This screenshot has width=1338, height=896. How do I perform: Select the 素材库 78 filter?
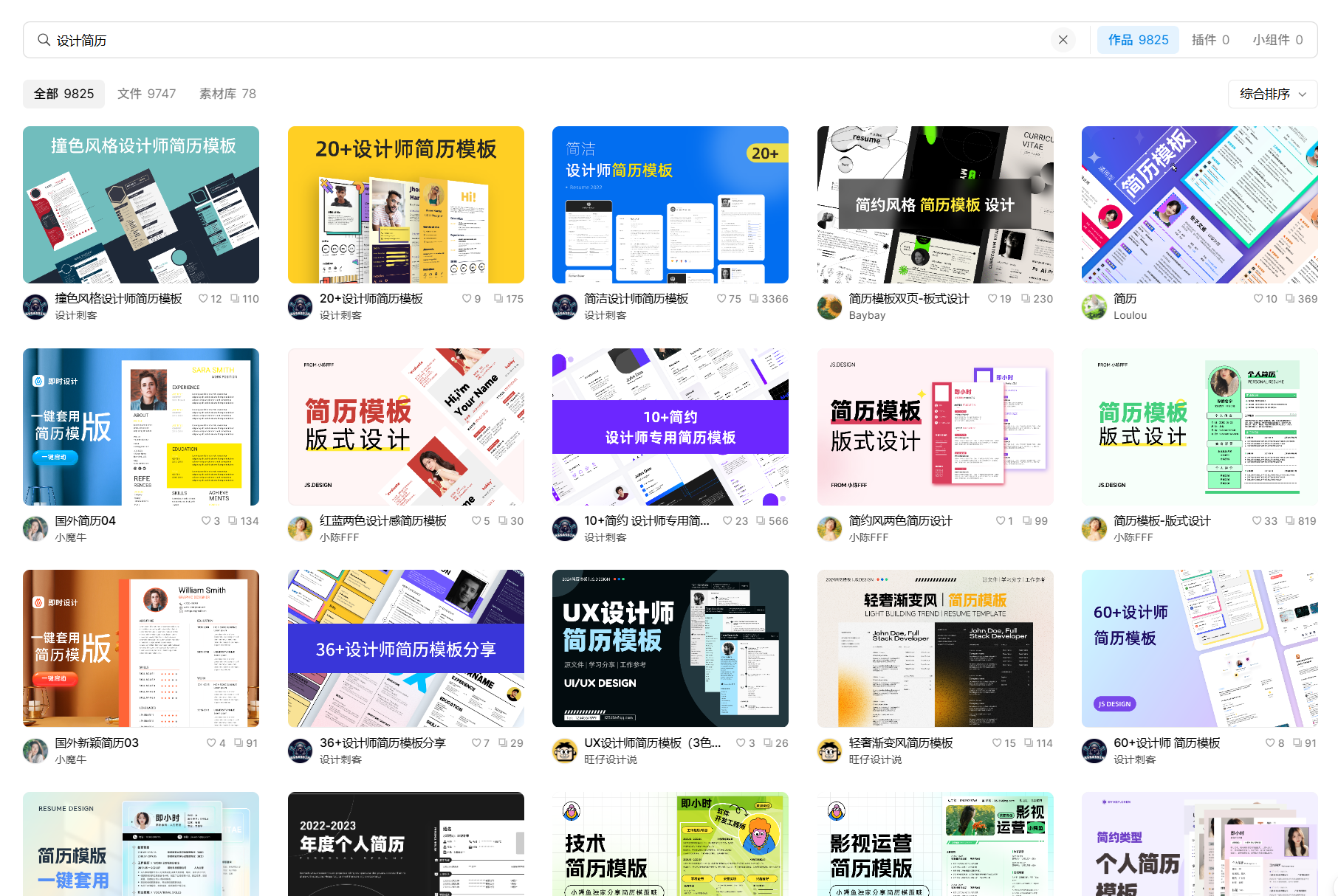[x=227, y=94]
